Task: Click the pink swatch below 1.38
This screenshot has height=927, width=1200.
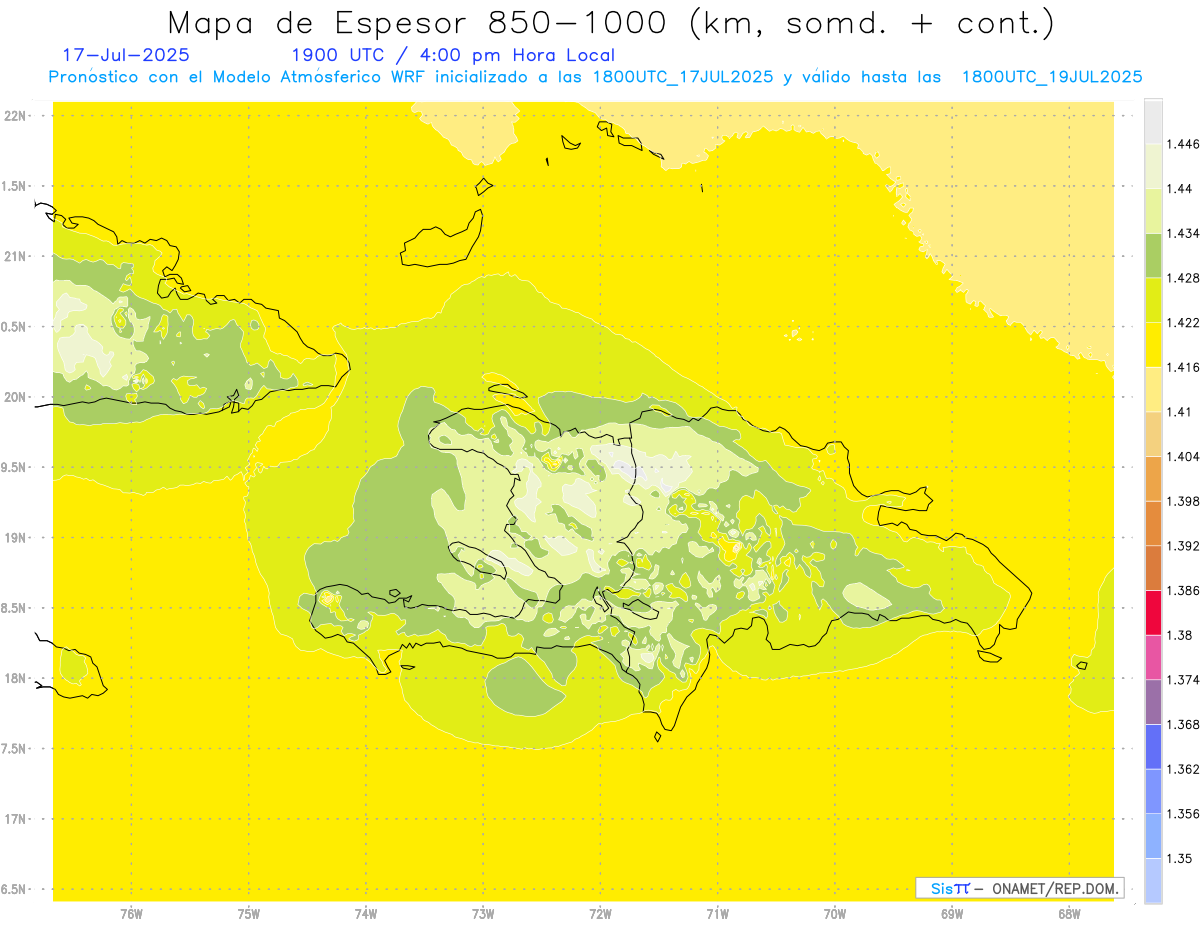Action: click(x=1153, y=657)
